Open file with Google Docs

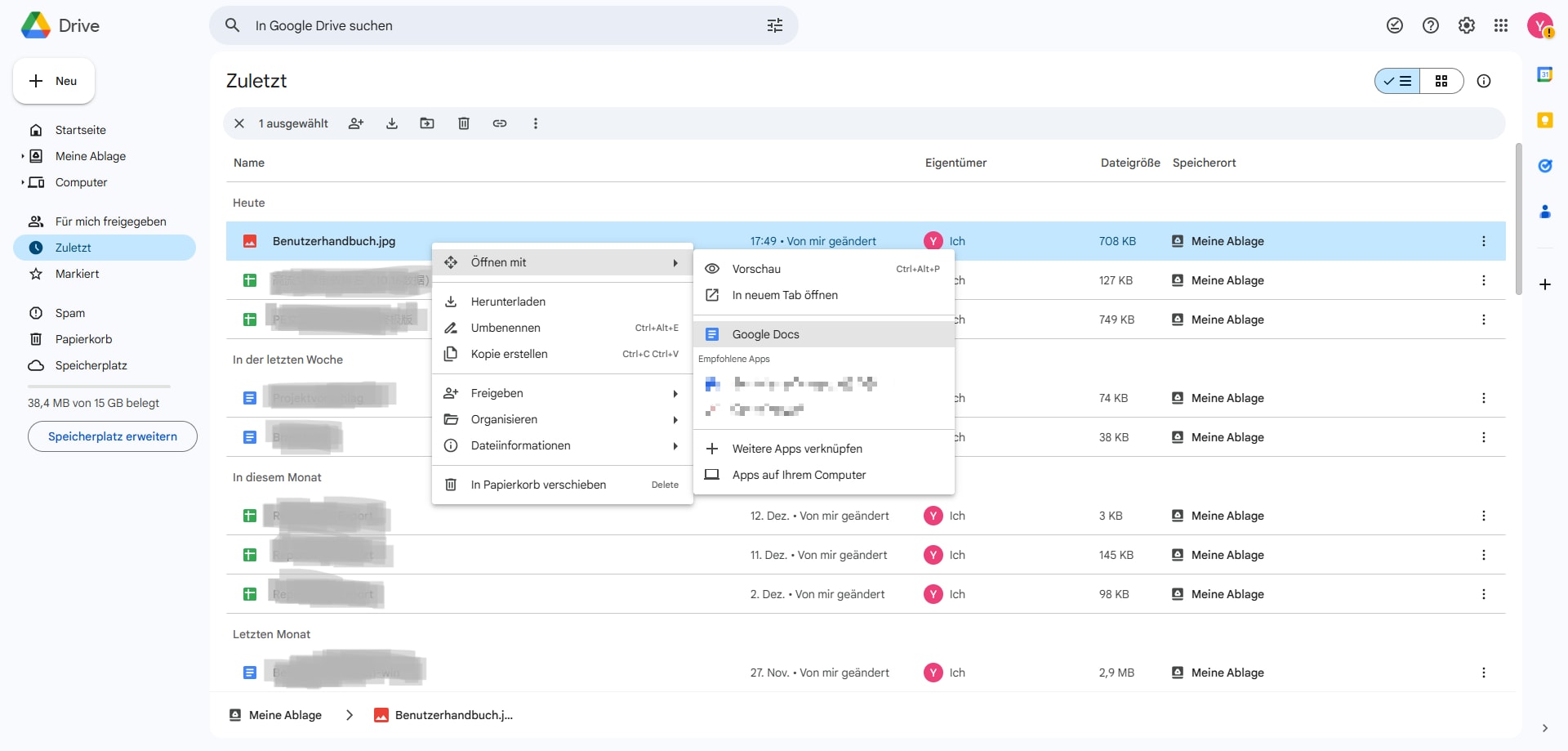pyautogui.click(x=823, y=334)
